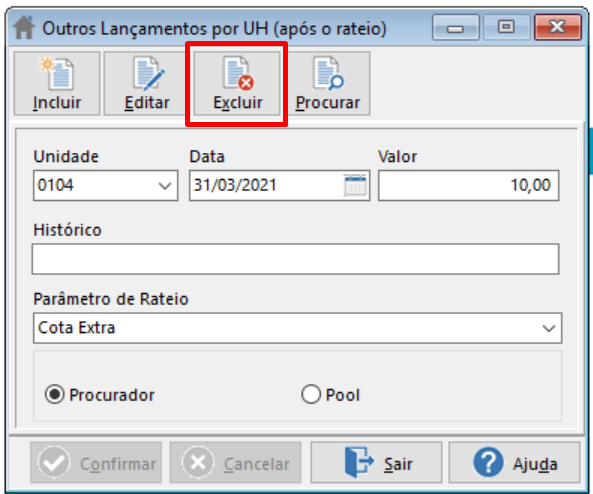Click the Excluir toolbar button

pyautogui.click(x=237, y=84)
